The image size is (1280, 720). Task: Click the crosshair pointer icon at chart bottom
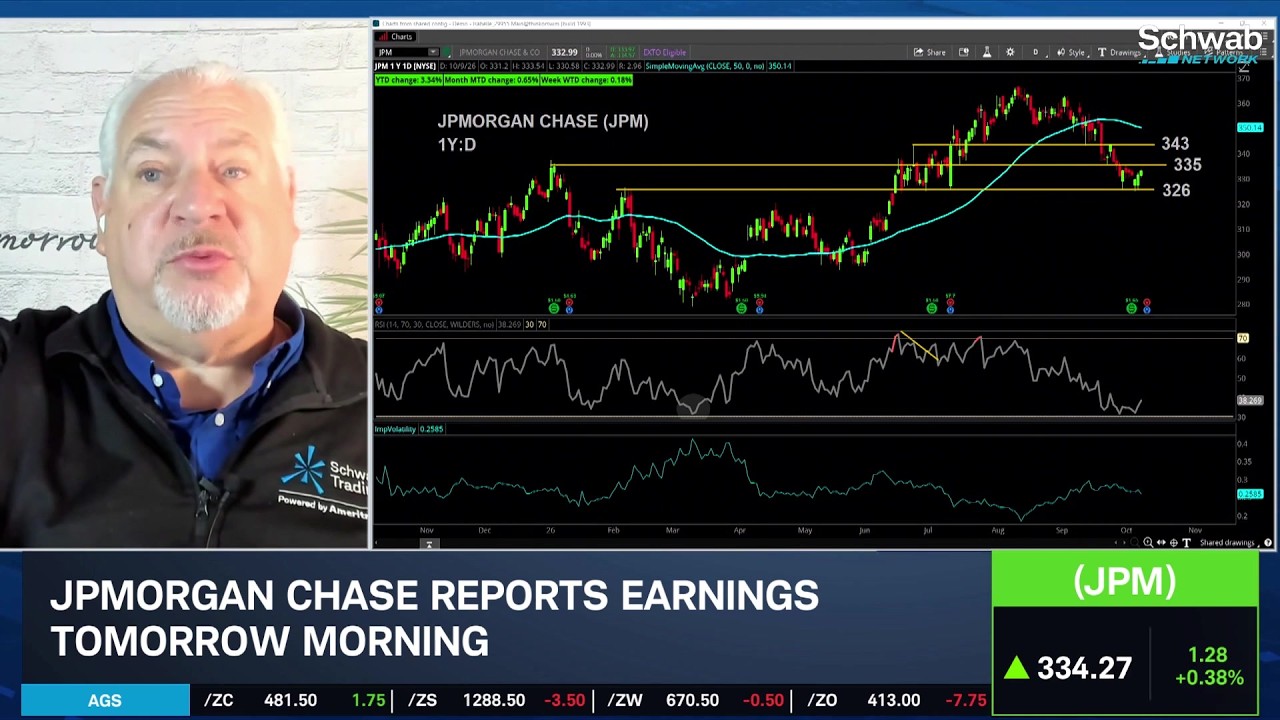point(1174,543)
